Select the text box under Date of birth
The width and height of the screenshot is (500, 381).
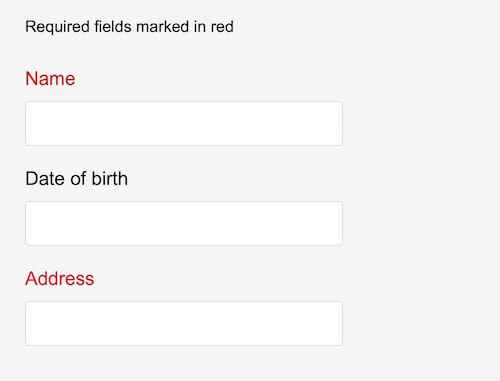(x=184, y=223)
